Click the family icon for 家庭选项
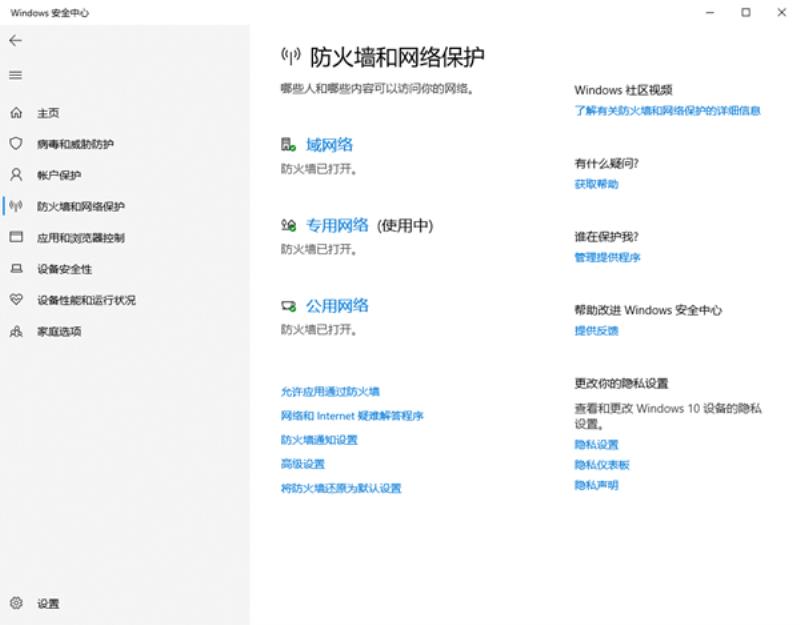This screenshot has width=800, height=625. point(16,331)
